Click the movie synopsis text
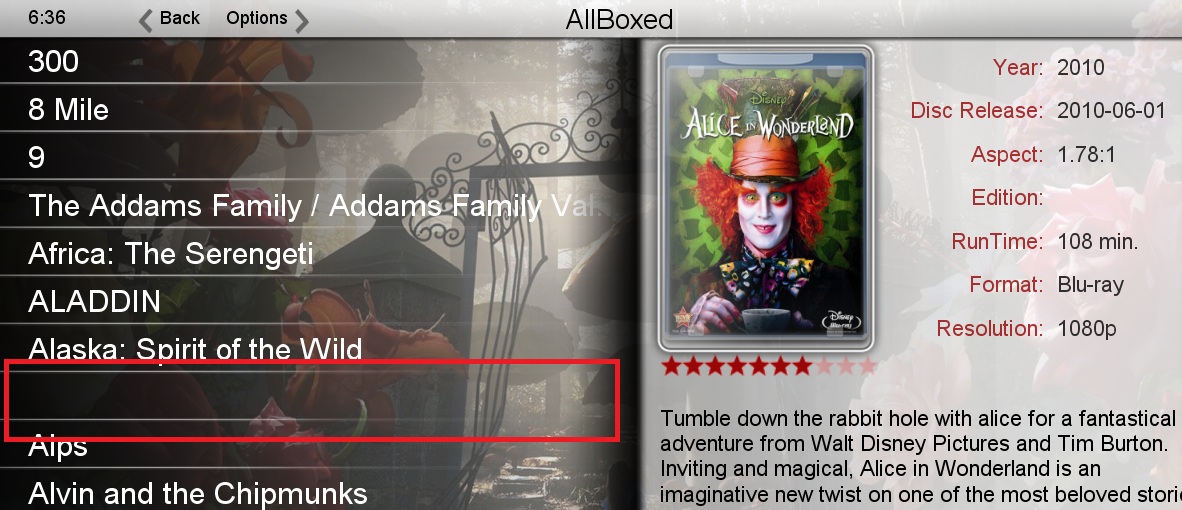 920,457
